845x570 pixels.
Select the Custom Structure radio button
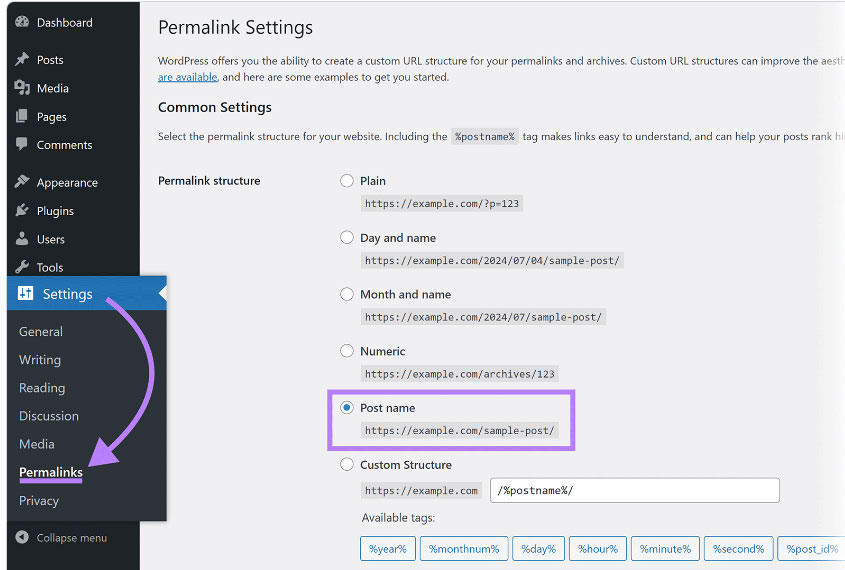tap(347, 465)
